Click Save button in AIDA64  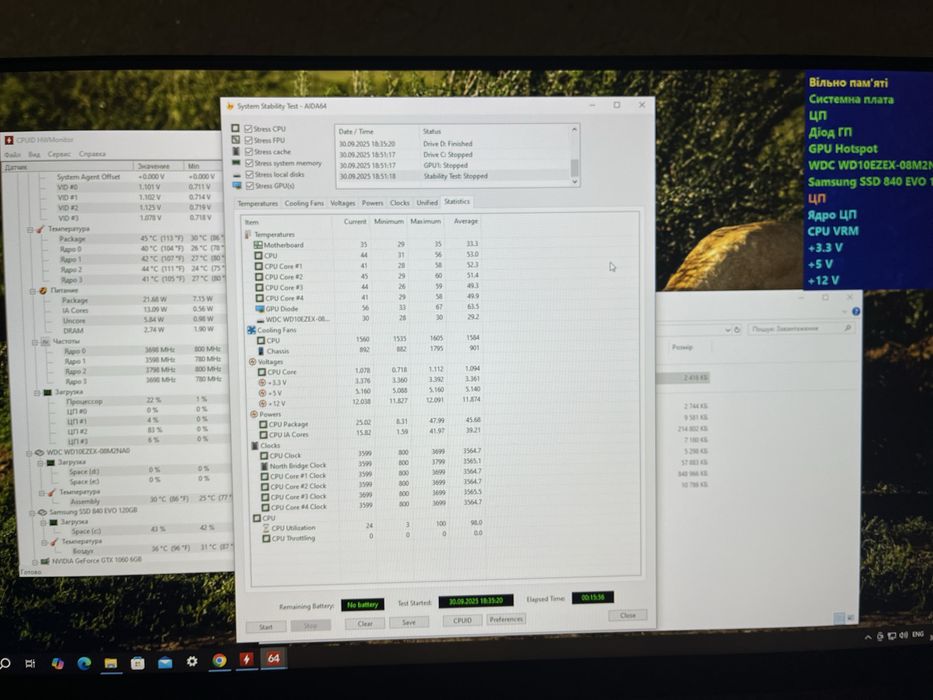pos(409,623)
